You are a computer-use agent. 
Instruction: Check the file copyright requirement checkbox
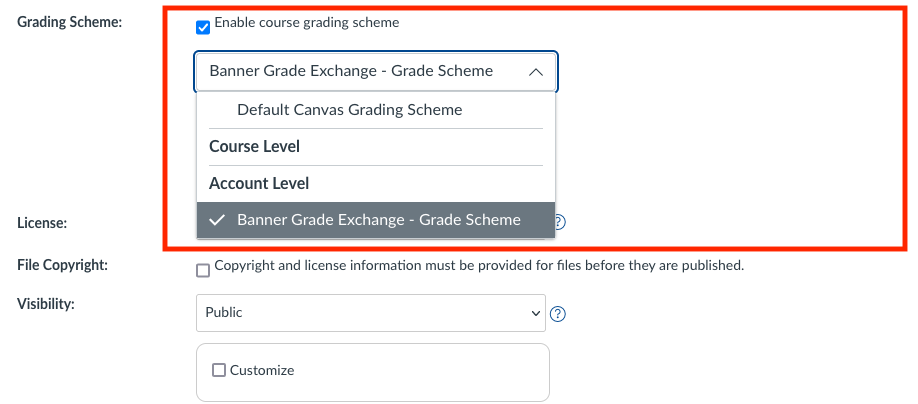pos(204,270)
